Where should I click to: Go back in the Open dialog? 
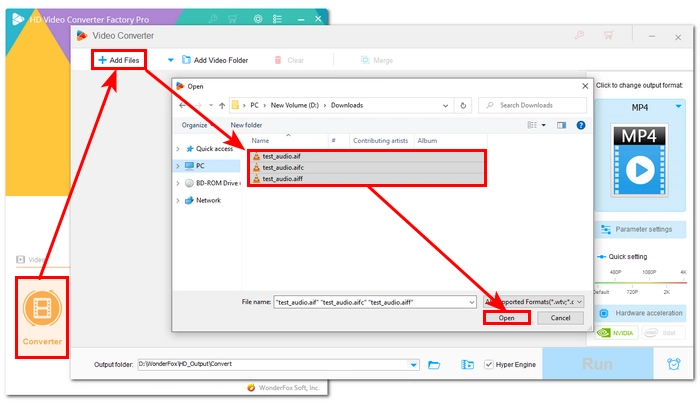[x=182, y=105]
